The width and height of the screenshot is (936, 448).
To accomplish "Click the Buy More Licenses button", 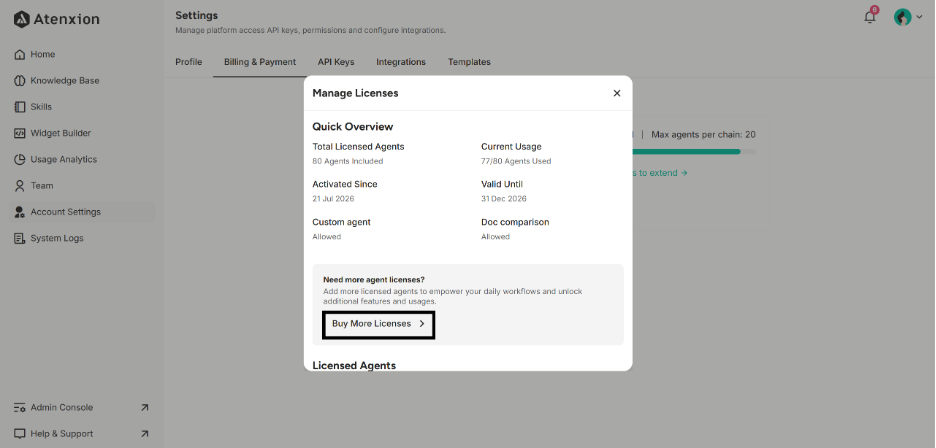I will [x=378, y=324].
